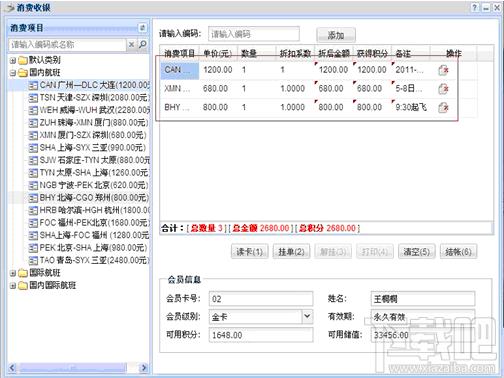This screenshot has height=378, width=504.
Task: Click the 结帐(6) checkout button
Action: click(459, 252)
